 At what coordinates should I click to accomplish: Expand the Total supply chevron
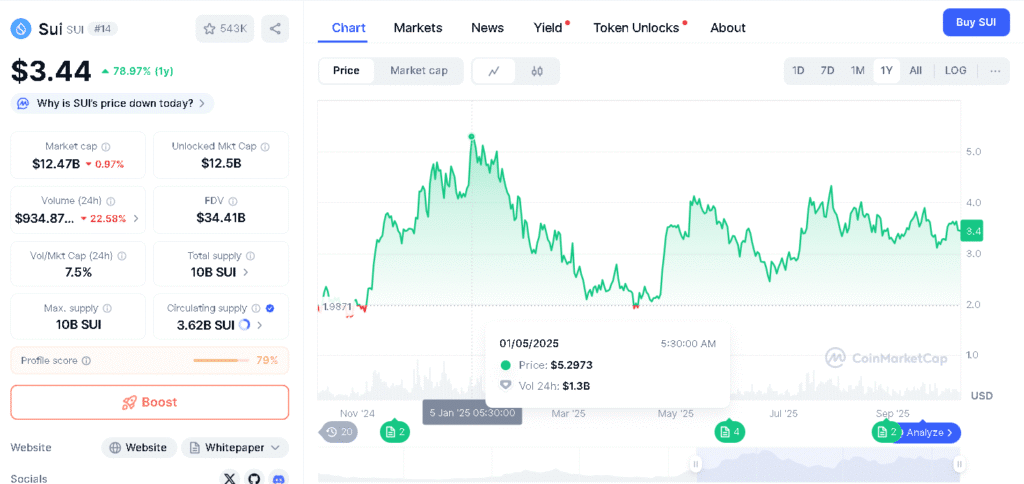246,272
